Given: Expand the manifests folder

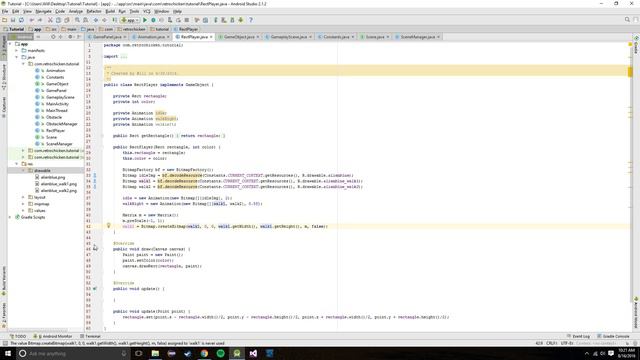Looking at the screenshot, I should (17, 51).
